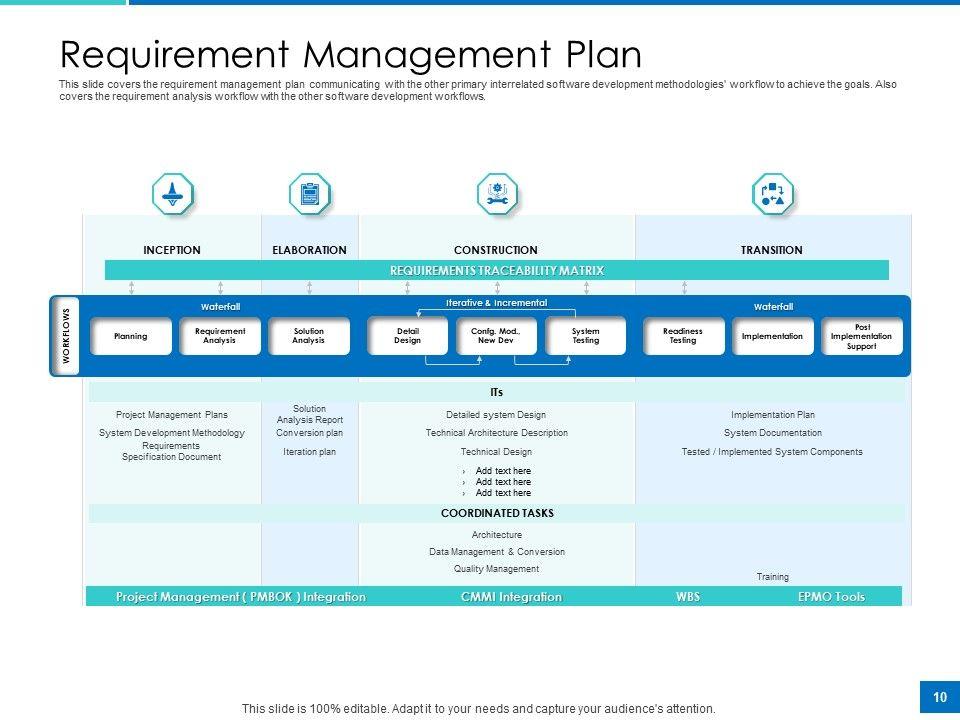
Task: Click WBS label in bottom bar
Action: [688, 597]
